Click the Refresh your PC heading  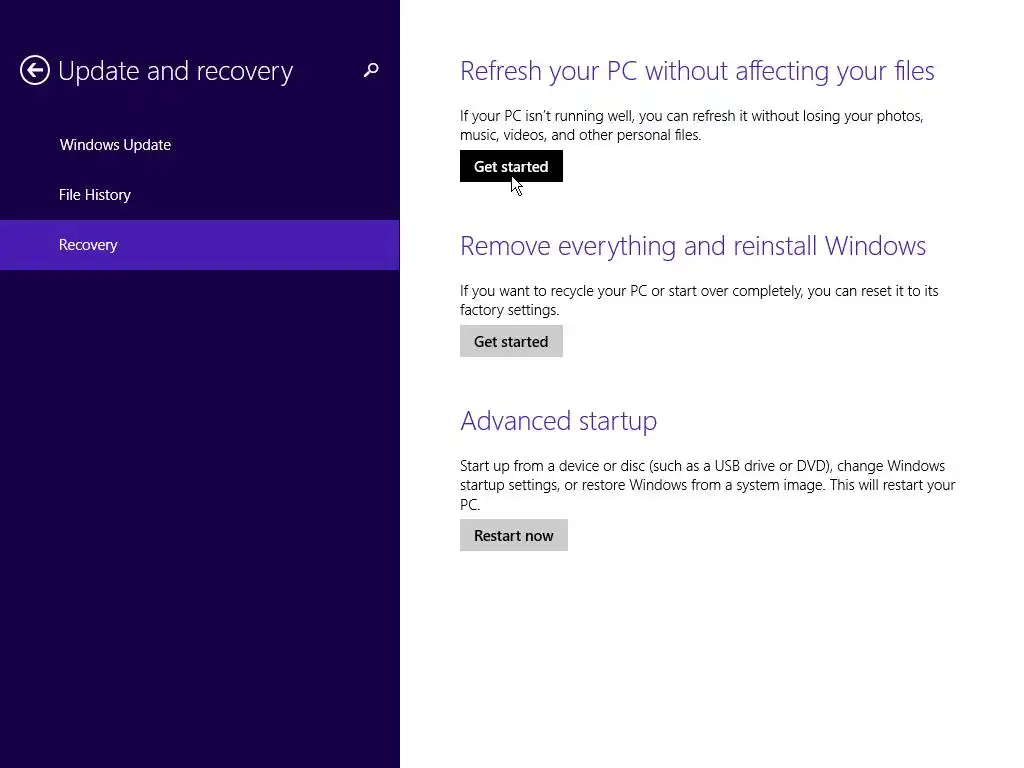coord(697,71)
